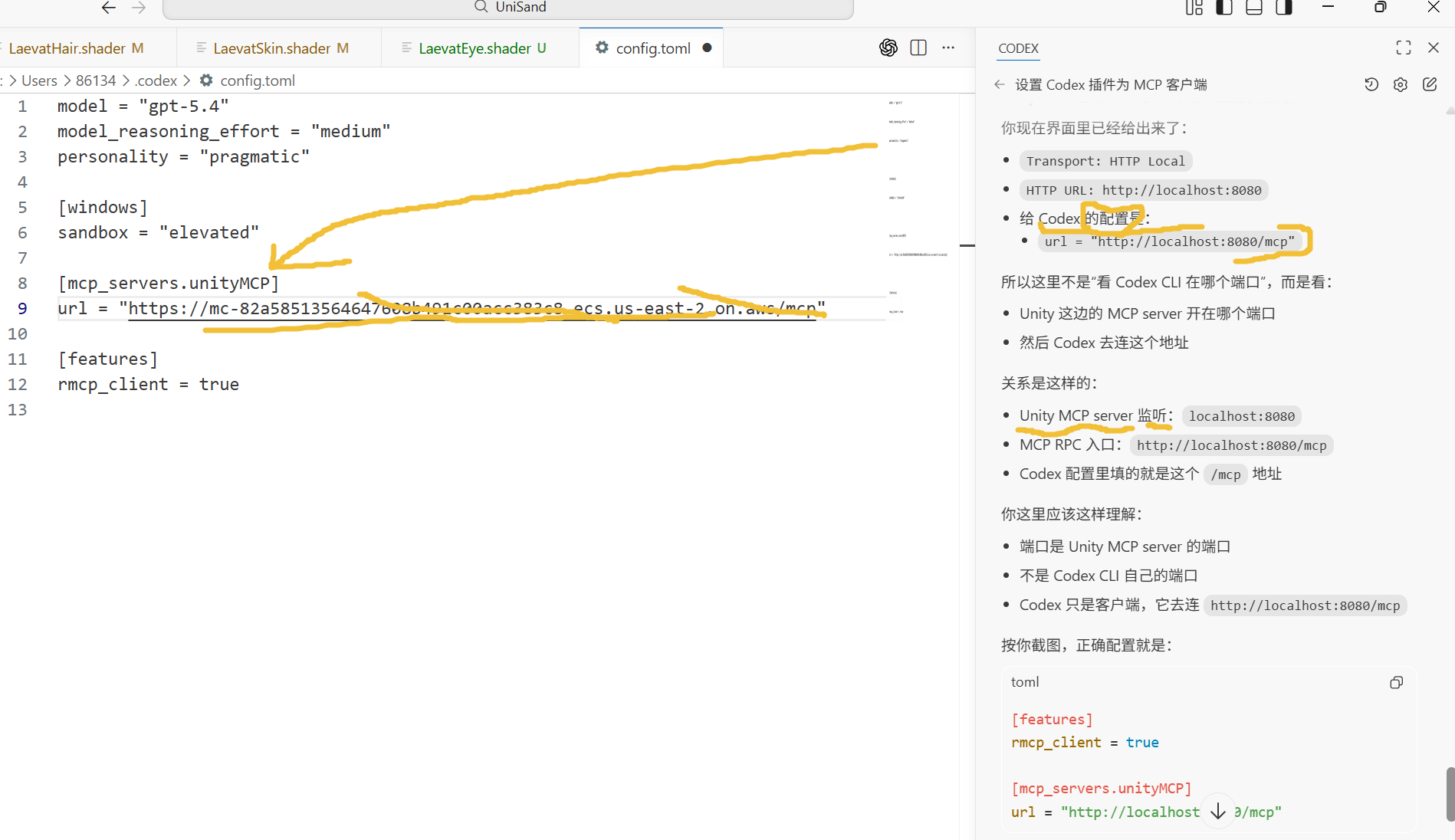The width and height of the screenshot is (1455, 840).
Task: Open the UniSand command search box
Action: coord(508,8)
